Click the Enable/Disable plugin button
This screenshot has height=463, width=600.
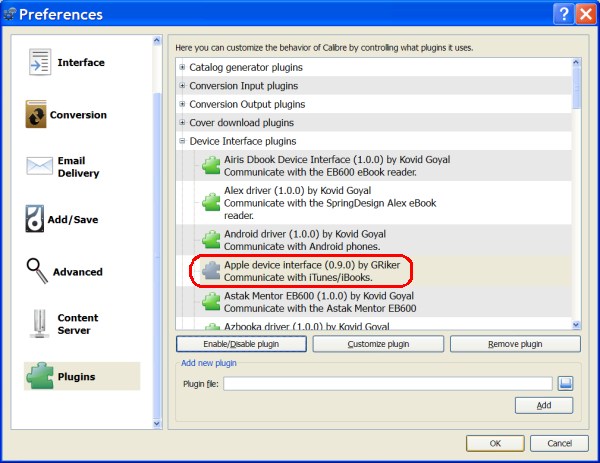coord(241,344)
